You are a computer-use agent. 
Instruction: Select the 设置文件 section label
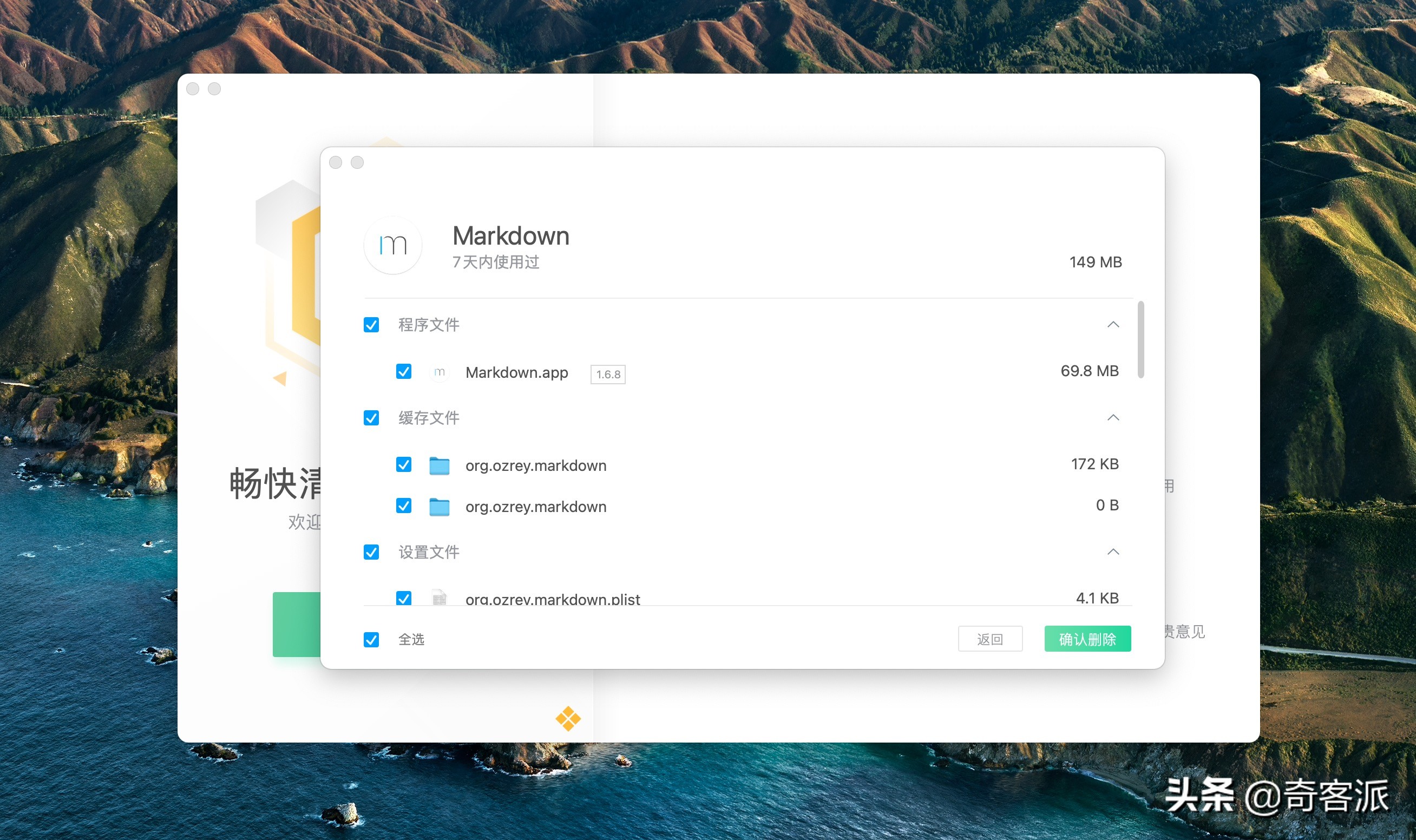pyautogui.click(x=429, y=552)
